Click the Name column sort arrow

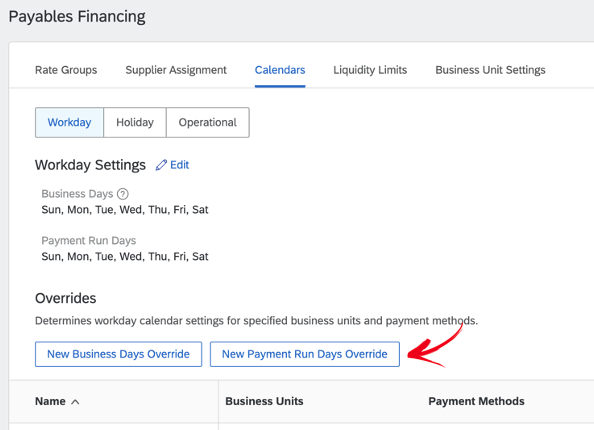pos(75,402)
